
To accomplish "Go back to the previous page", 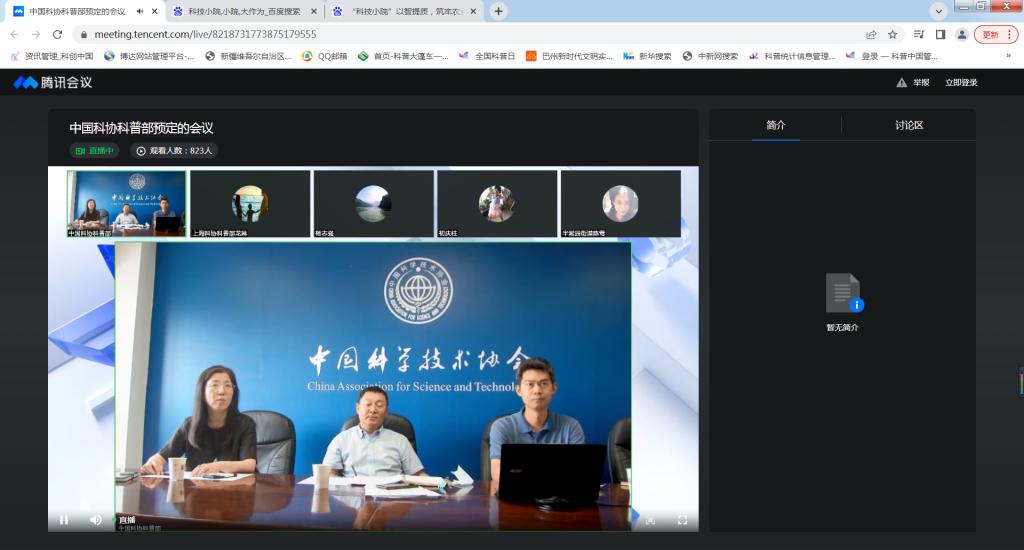I will point(15,34).
